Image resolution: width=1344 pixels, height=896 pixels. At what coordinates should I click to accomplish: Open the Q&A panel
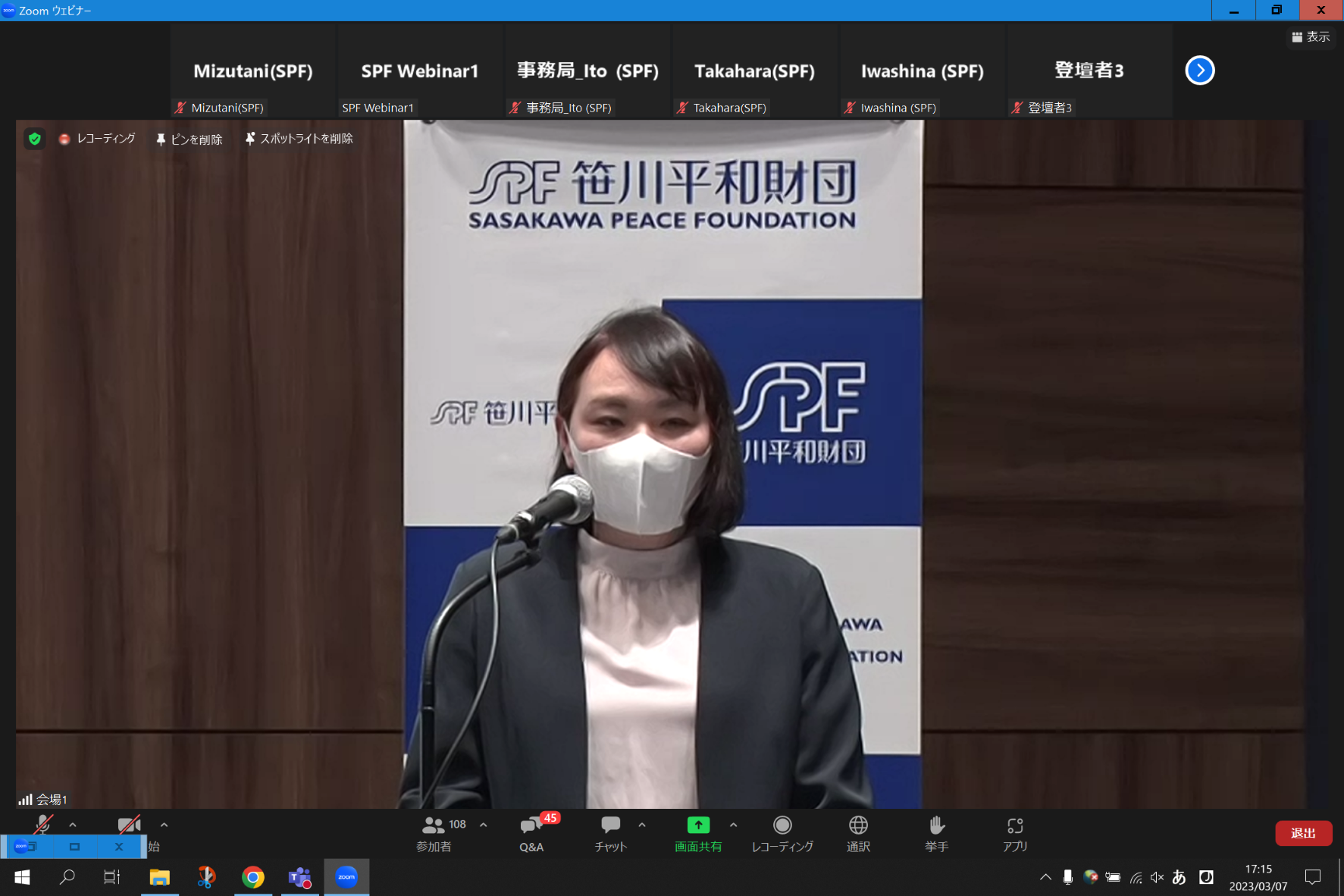[531, 834]
